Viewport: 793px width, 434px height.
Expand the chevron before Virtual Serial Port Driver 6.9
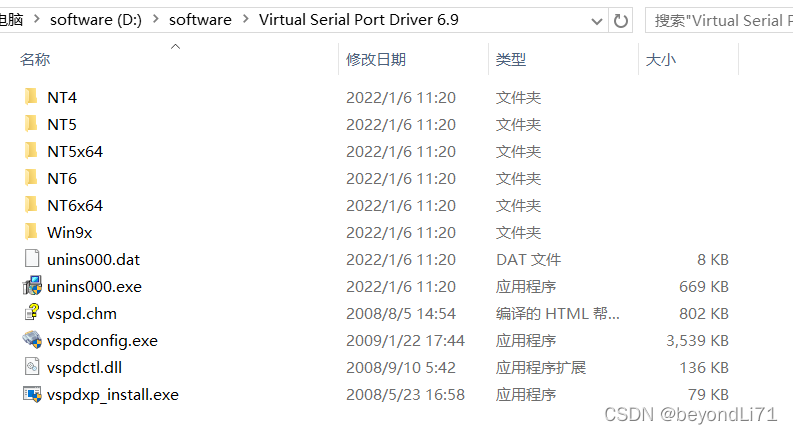tap(246, 19)
